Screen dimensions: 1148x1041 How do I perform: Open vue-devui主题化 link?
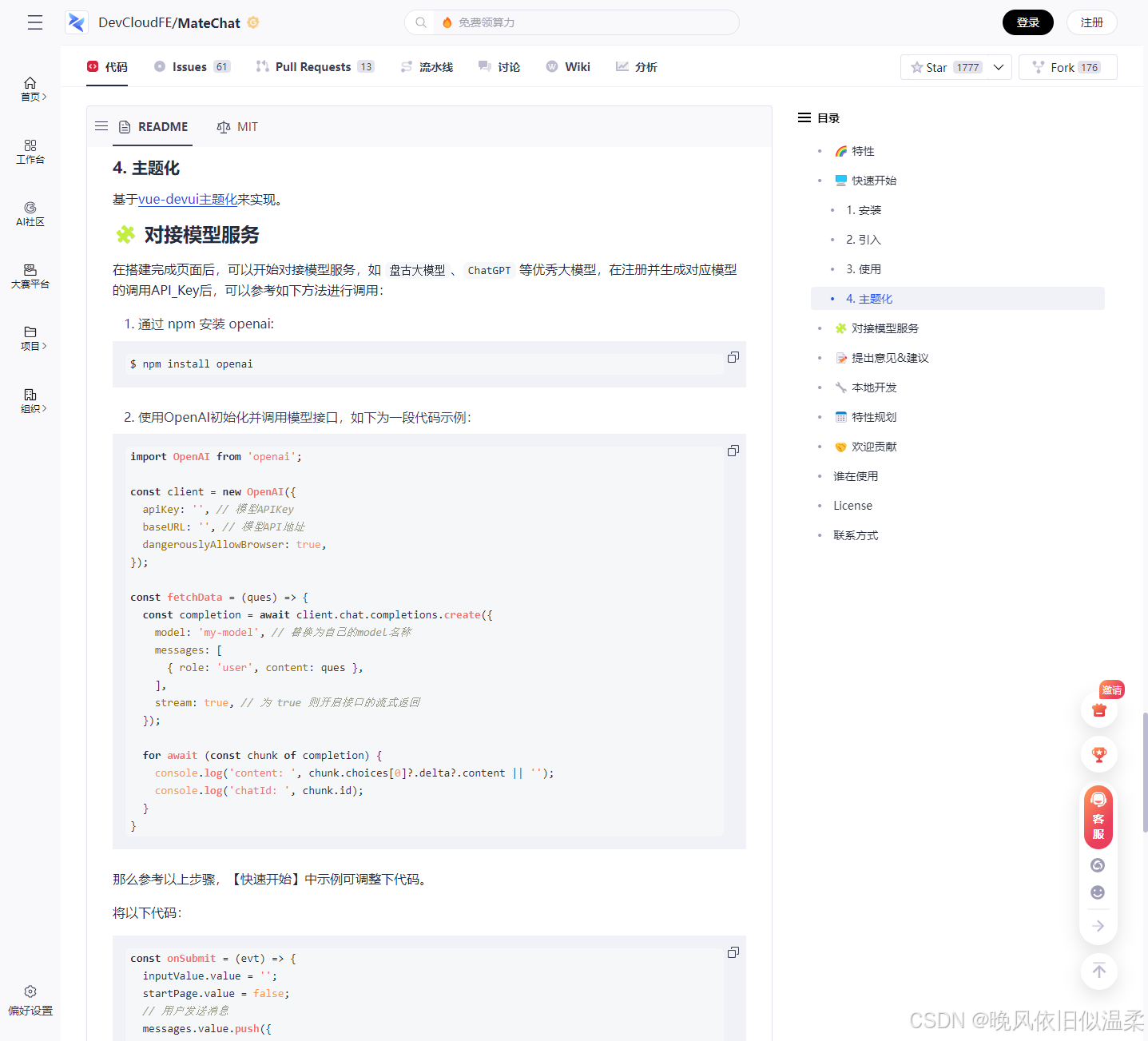pyautogui.click(x=188, y=199)
